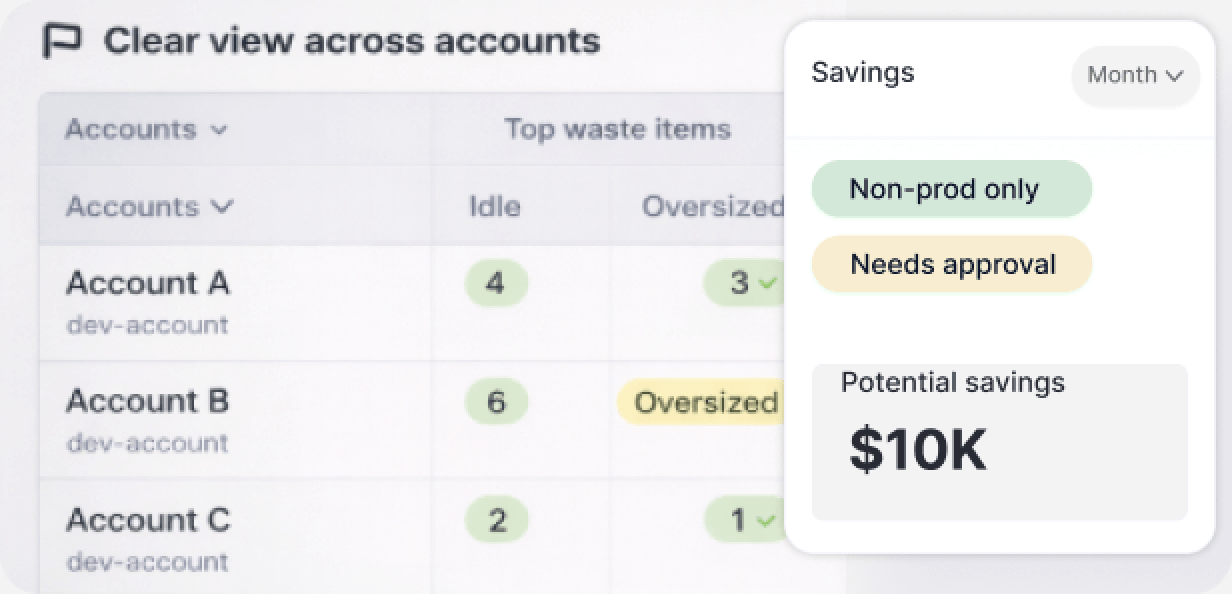
Task: Select Account B's idle count badge
Action: pyautogui.click(x=496, y=402)
